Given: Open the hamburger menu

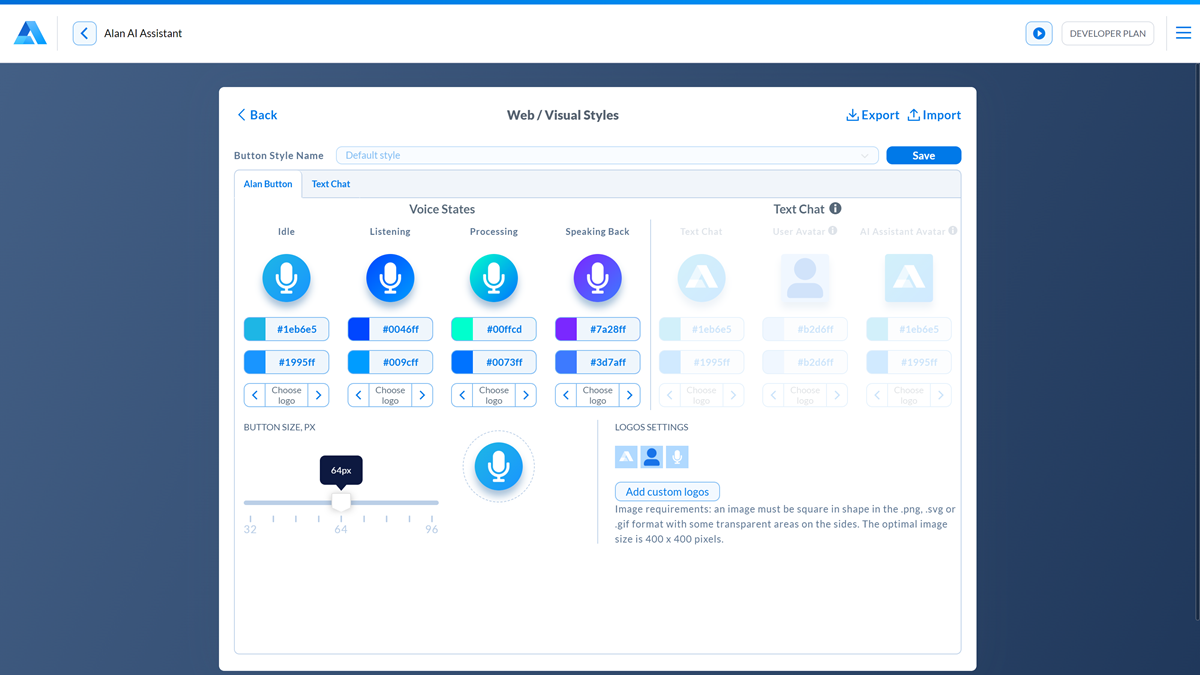Looking at the screenshot, I should 1183,33.
